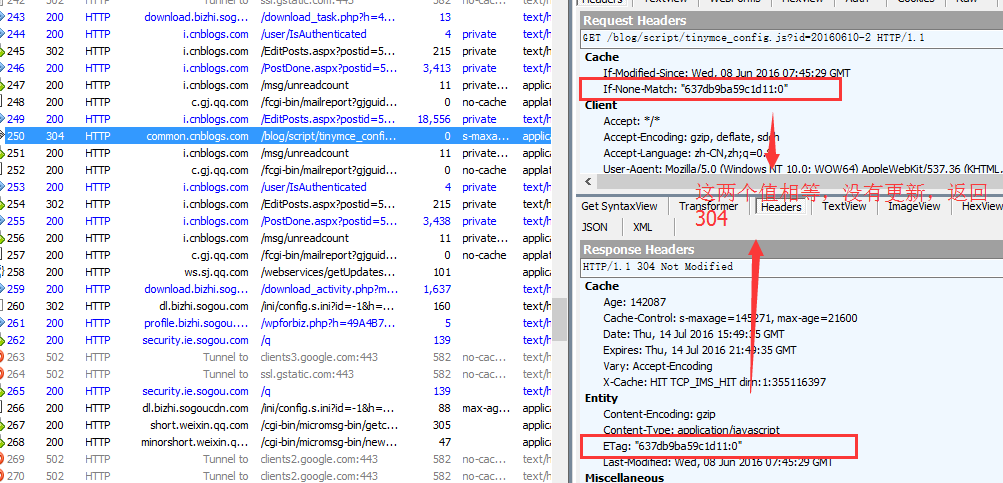
Task: Switch to the Transformer response tab
Action: click(x=708, y=206)
